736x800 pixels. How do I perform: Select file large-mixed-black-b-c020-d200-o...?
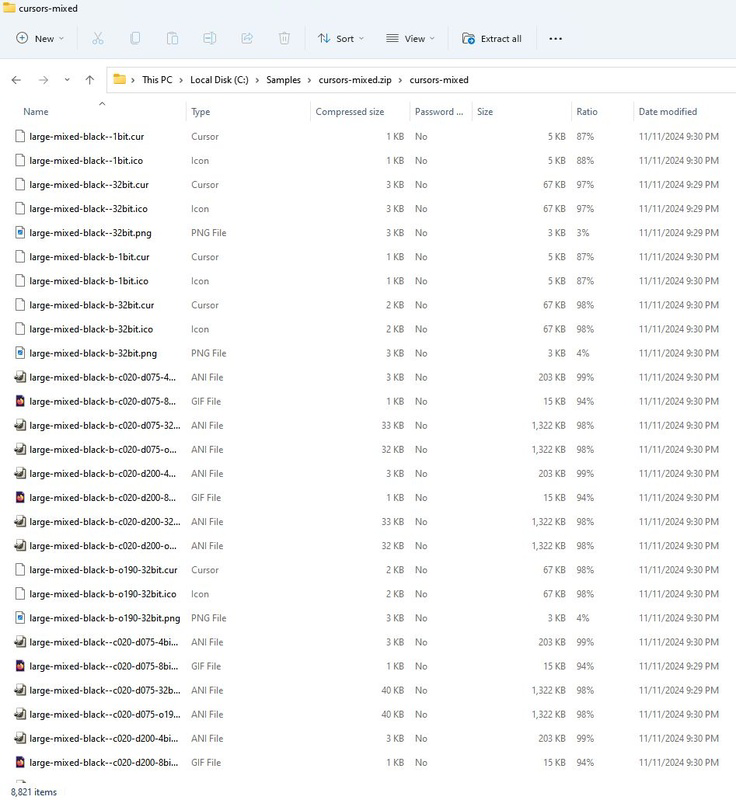(103, 546)
